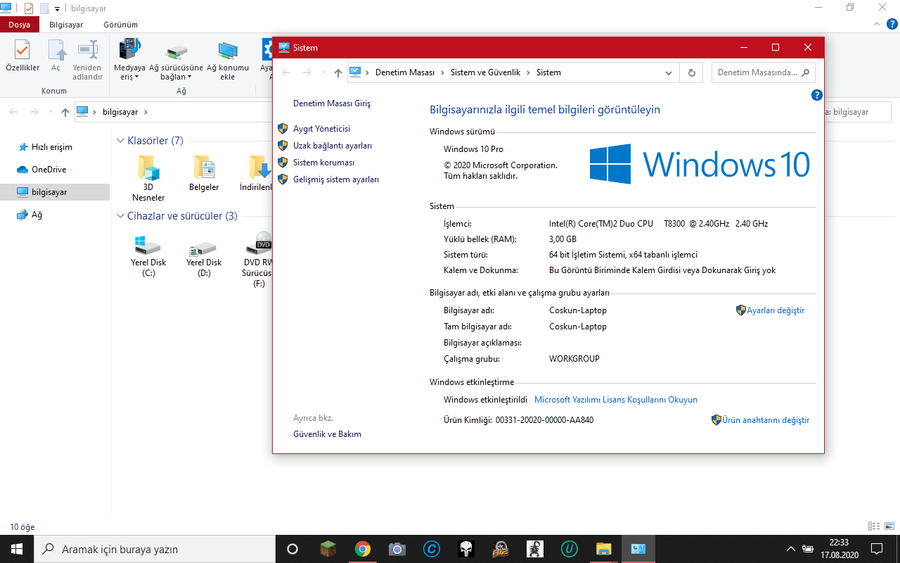Select Yerel Disk (D:) drive
Image resolution: width=900 pixels, height=563 pixels.
point(204,256)
